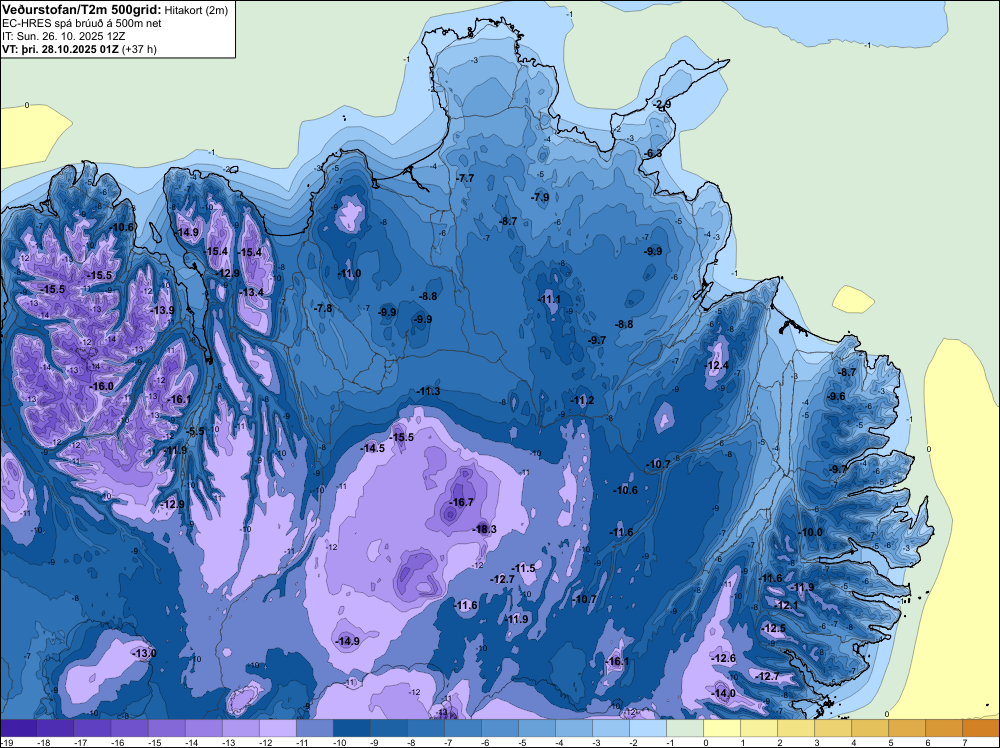This screenshot has width=1000, height=748.
Task: Click the -13.9 temperature value
Action: pyautogui.click(x=163, y=310)
